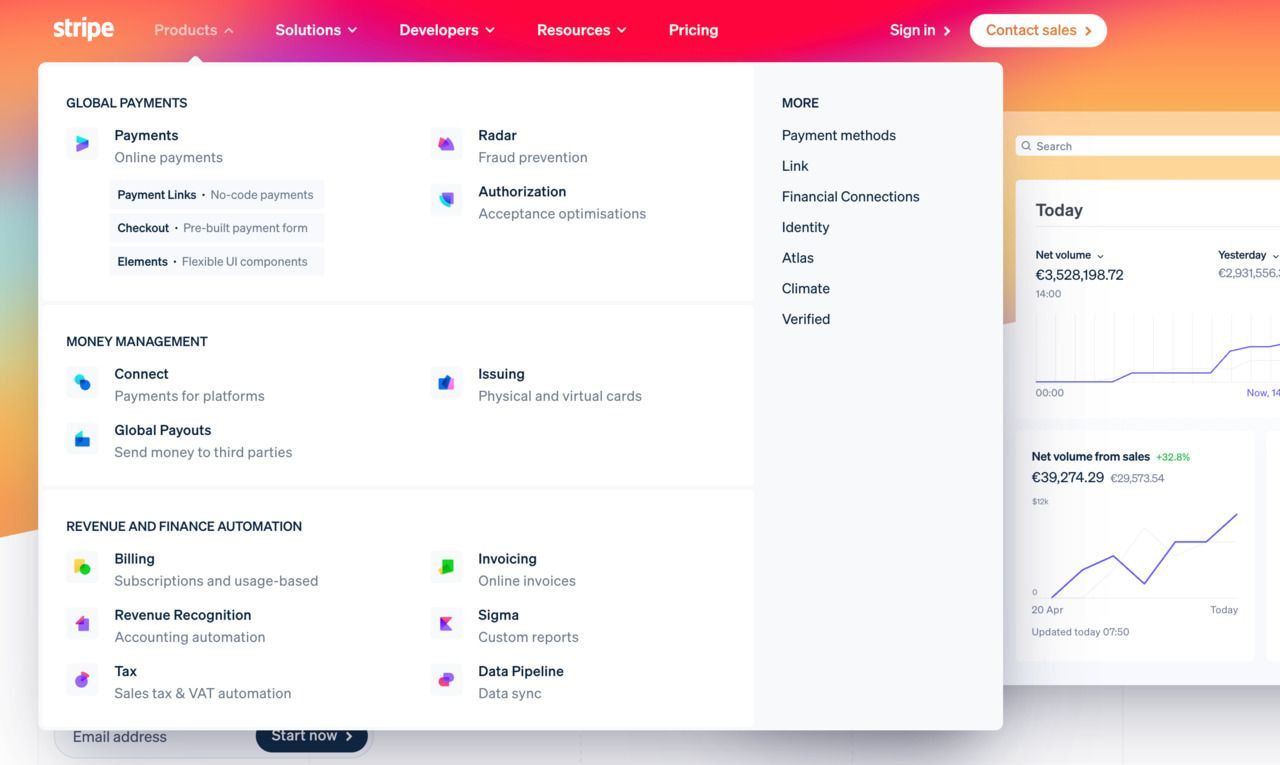The image size is (1280, 765).
Task: Select the Authorization product icon
Action: pyautogui.click(x=446, y=200)
